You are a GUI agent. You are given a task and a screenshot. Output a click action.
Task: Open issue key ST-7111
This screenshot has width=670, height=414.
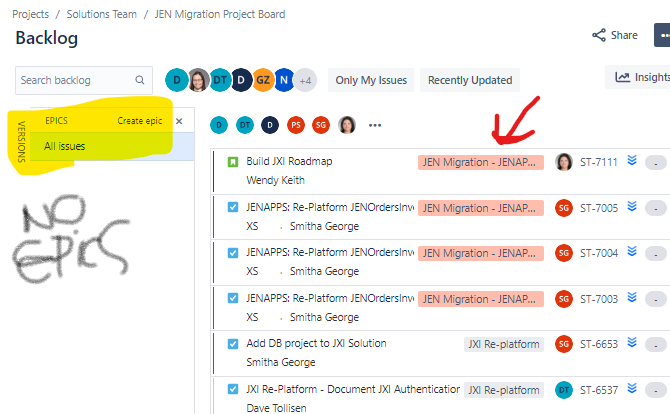click(x=599, y=162)
